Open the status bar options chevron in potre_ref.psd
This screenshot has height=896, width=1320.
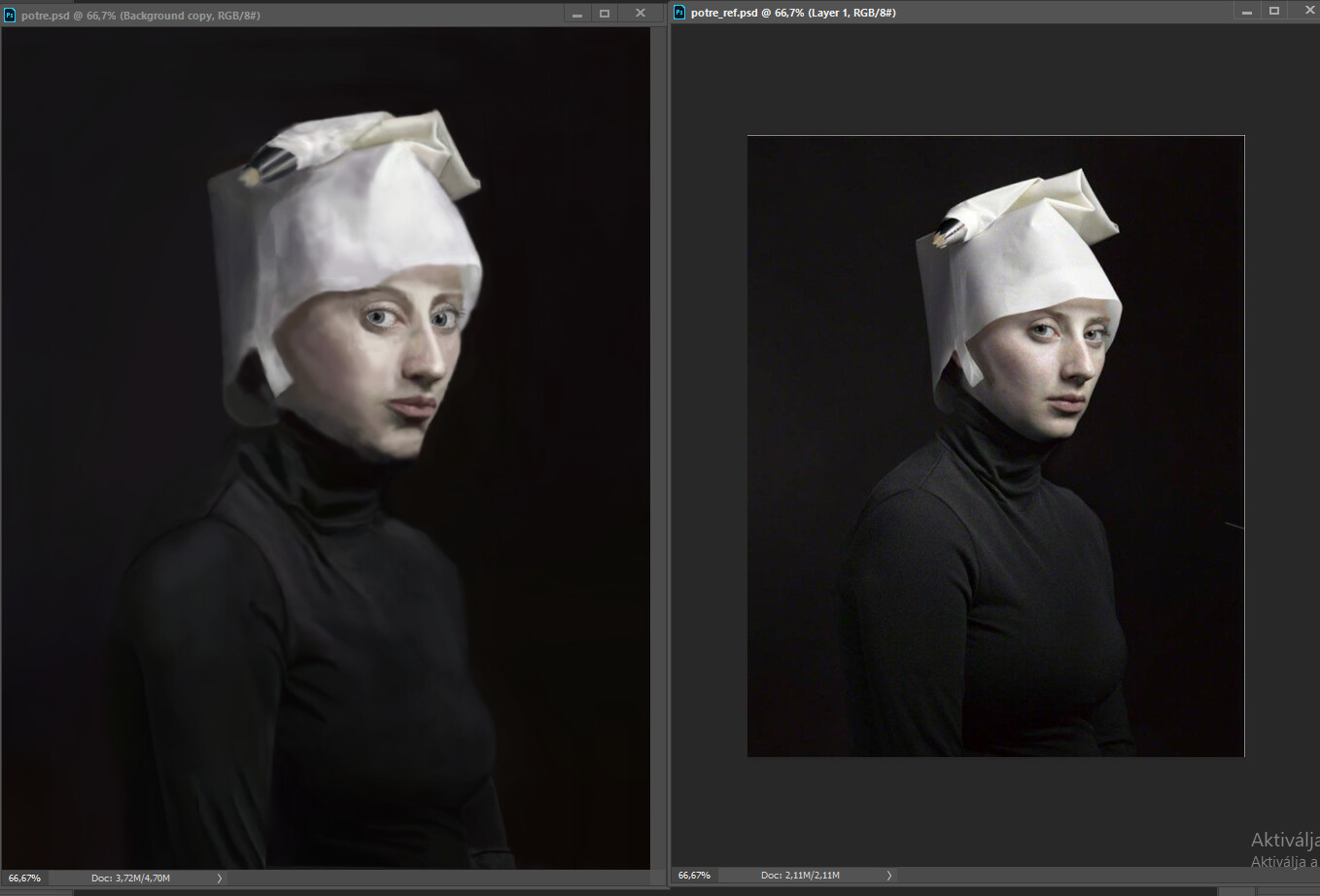pos(888,875)
